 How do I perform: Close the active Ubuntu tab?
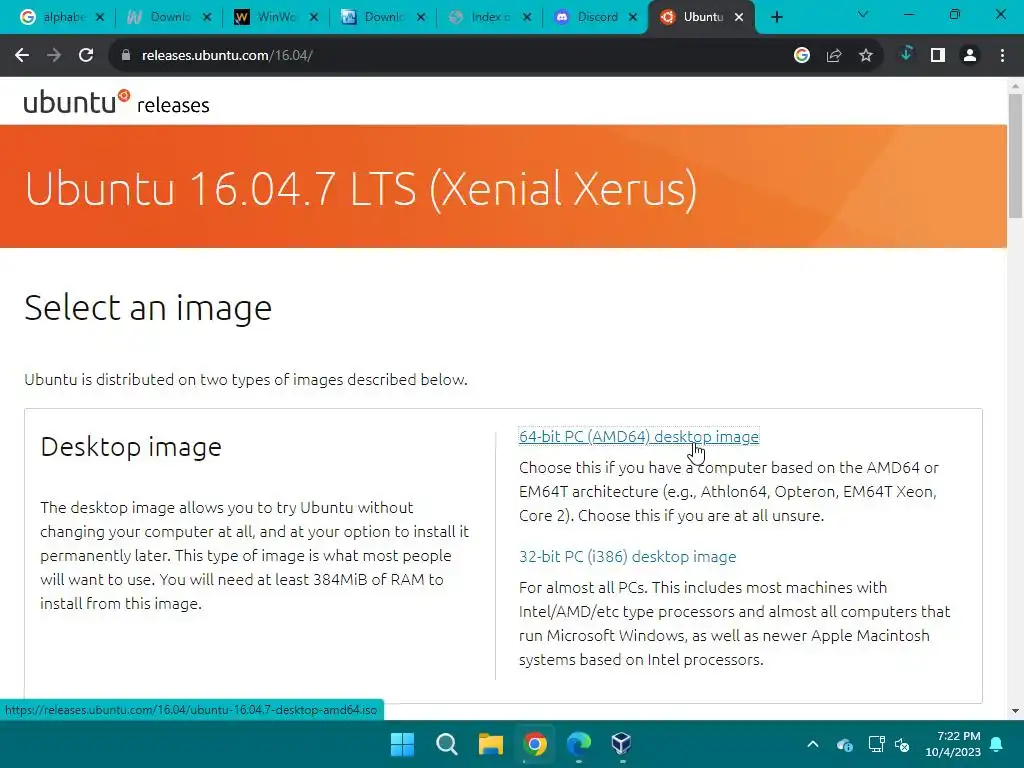point(739,17)
